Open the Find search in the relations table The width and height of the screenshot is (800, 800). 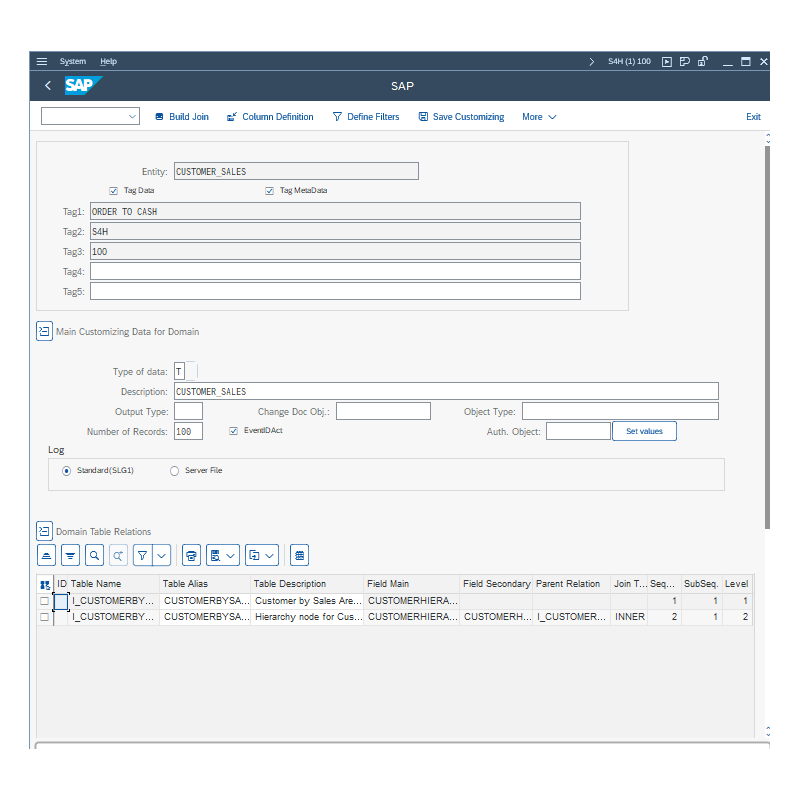94,555
